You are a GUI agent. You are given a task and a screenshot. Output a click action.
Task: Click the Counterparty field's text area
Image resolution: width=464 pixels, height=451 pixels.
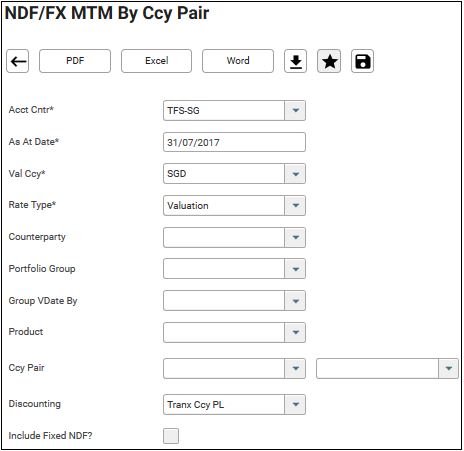click(224, 237)
